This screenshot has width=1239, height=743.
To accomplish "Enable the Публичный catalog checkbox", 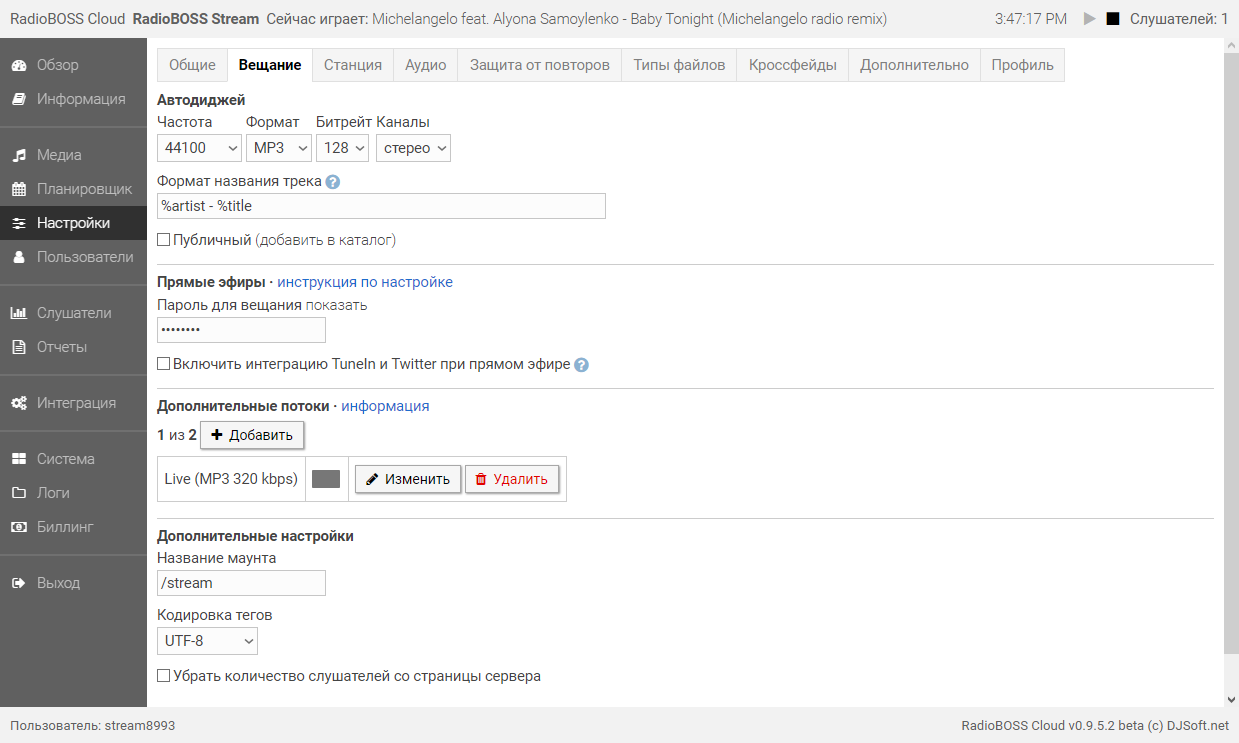I will pos(164,240).
